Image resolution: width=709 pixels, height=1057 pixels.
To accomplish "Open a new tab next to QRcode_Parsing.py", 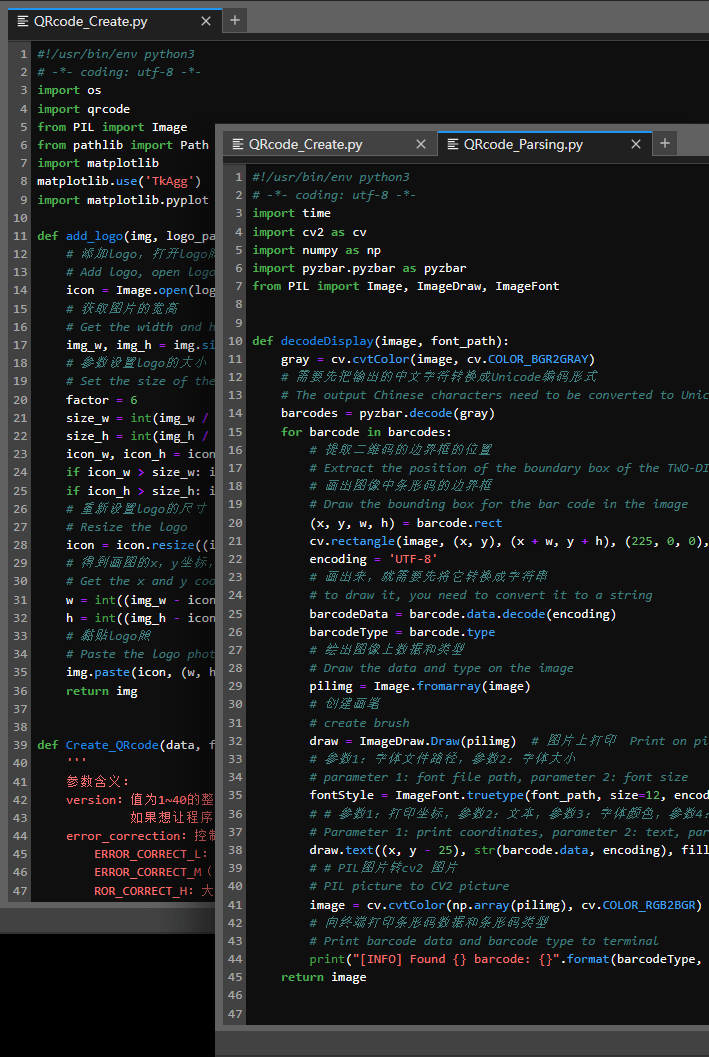I will pos(665,143).
